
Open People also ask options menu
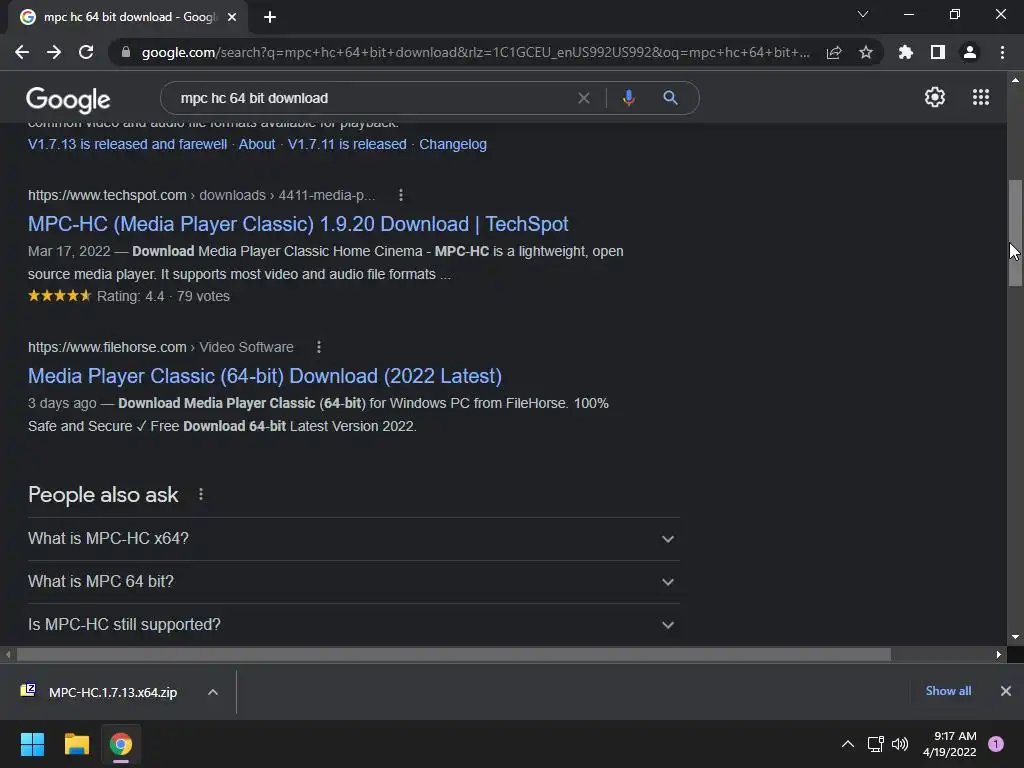click(x=201, y=494)
